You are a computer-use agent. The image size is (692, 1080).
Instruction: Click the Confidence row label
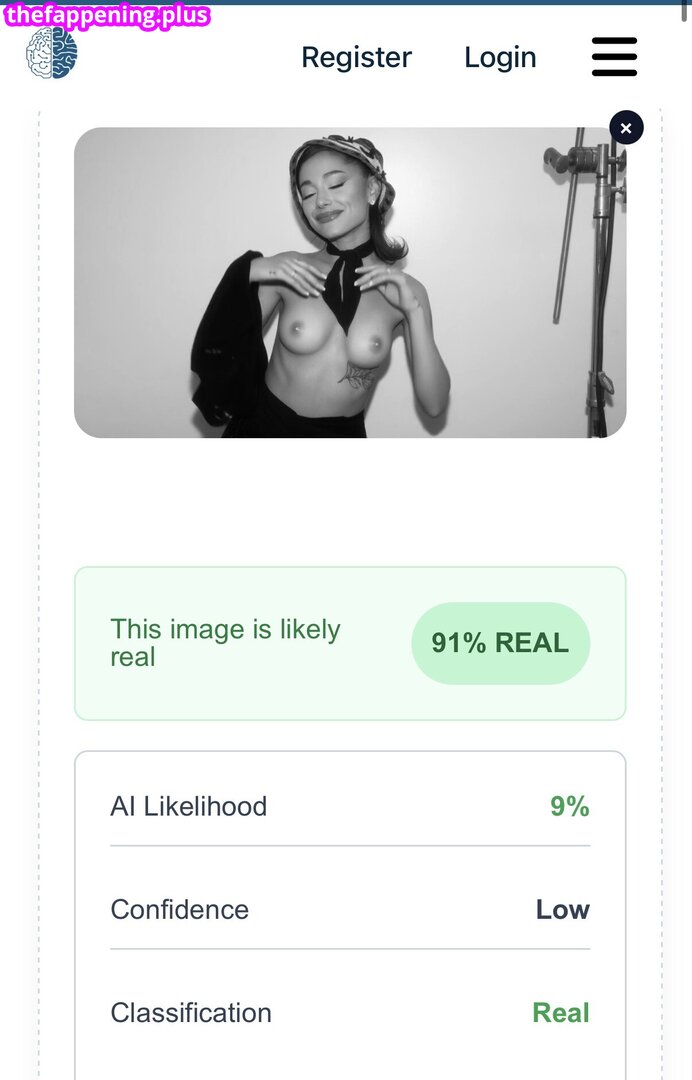[180, 910]
